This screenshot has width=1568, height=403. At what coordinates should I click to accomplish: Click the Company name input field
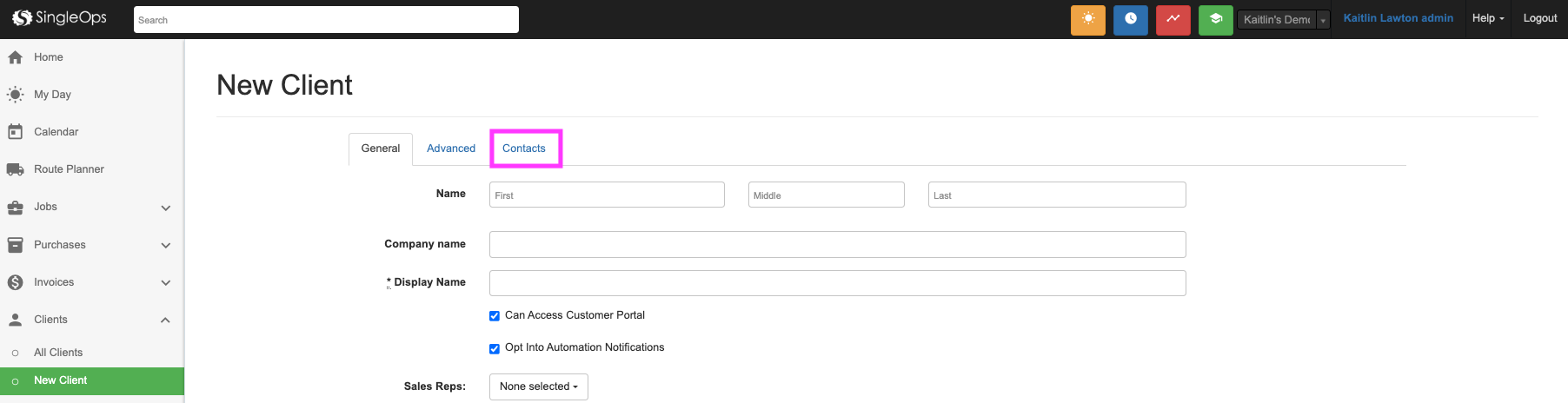tap(837, 245)
